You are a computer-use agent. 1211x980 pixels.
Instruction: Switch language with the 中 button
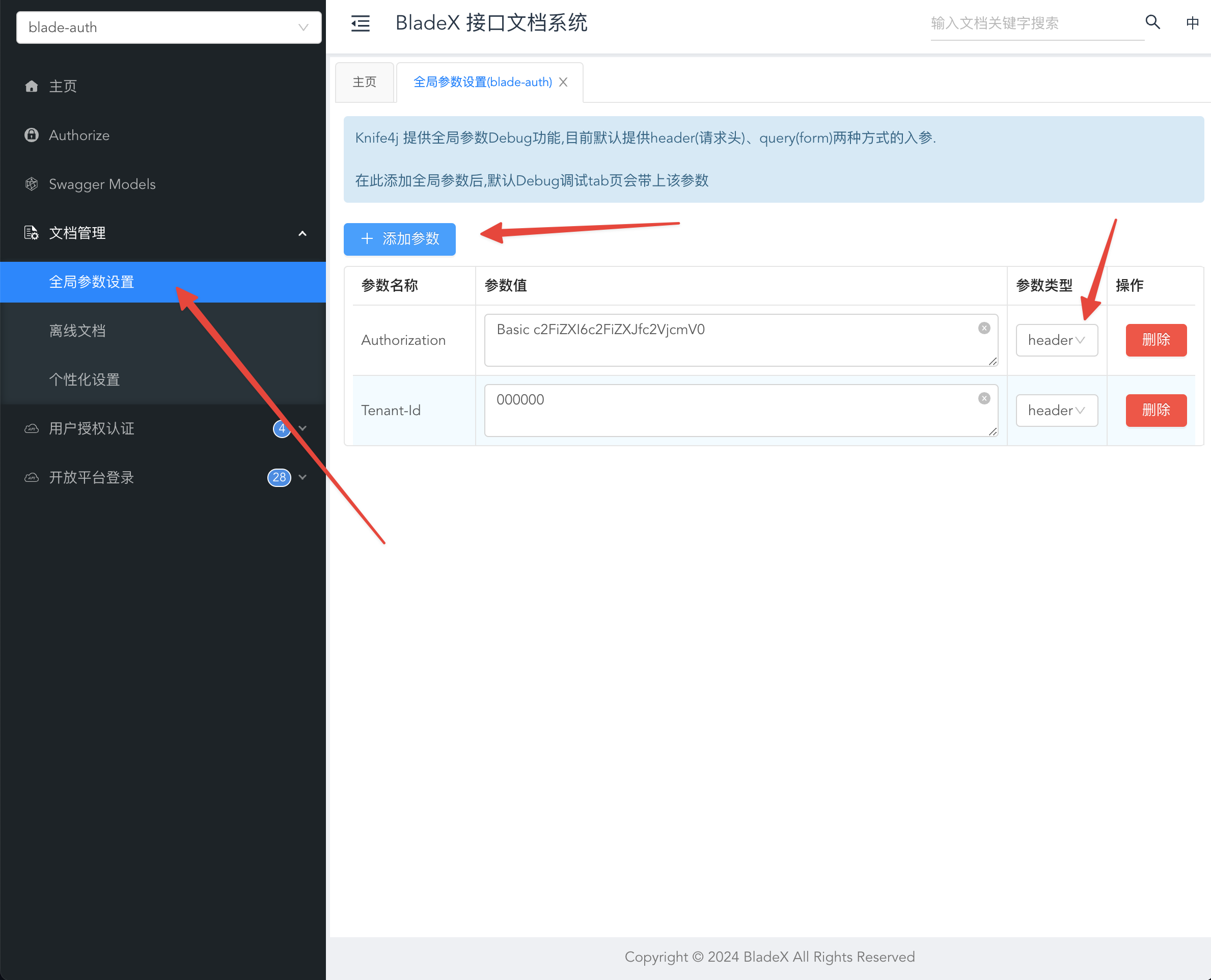[1192, 22]
